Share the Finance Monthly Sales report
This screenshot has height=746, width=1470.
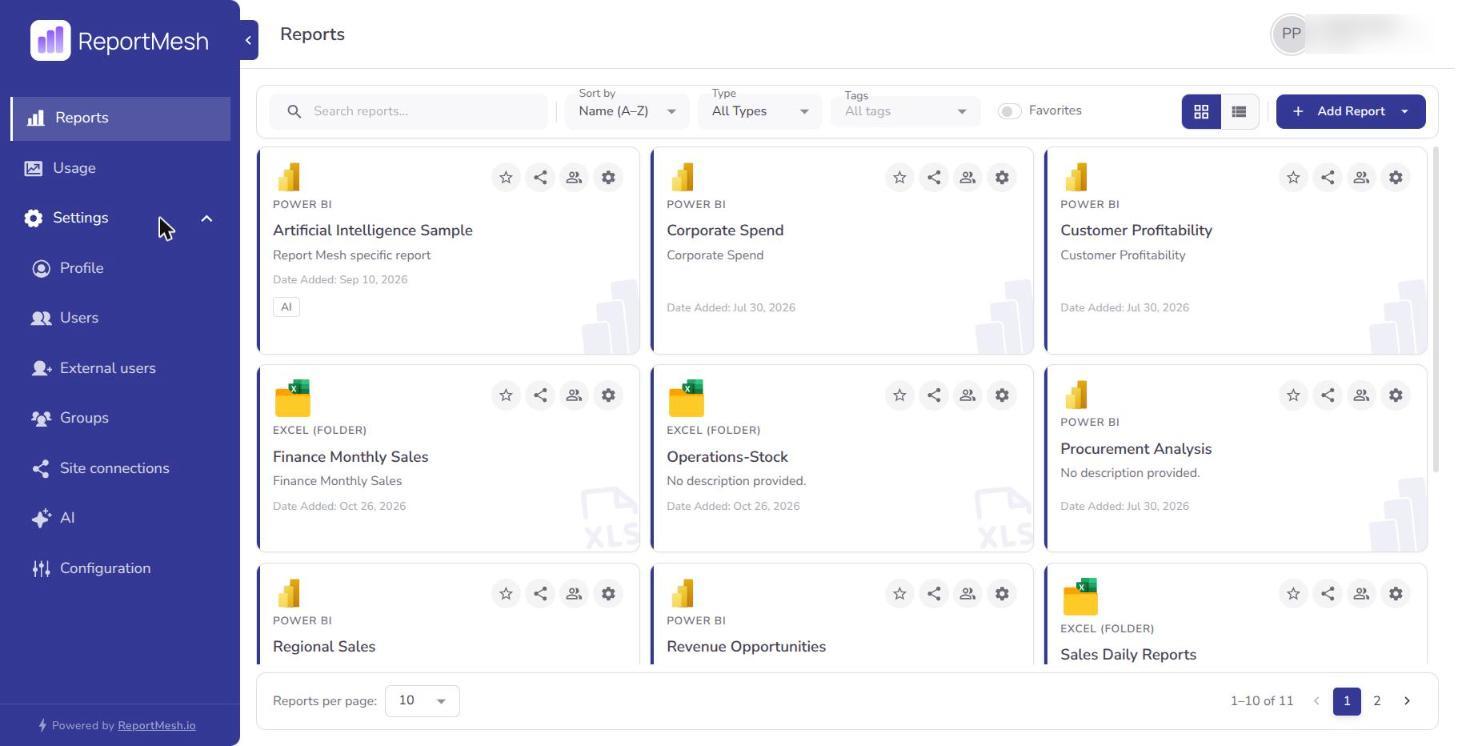(540, 395)
